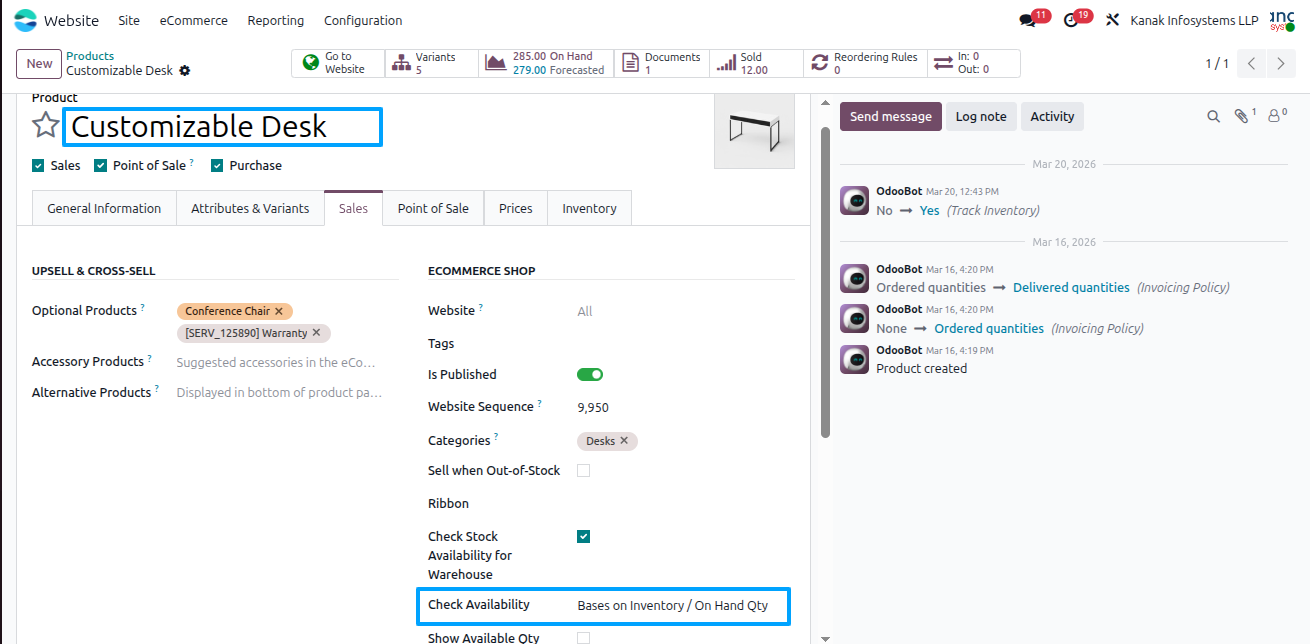This screenshot has height=644, width=1310.
Task: Click OdooBot avatar on Product created message
Action: click(x=854, y=359)
